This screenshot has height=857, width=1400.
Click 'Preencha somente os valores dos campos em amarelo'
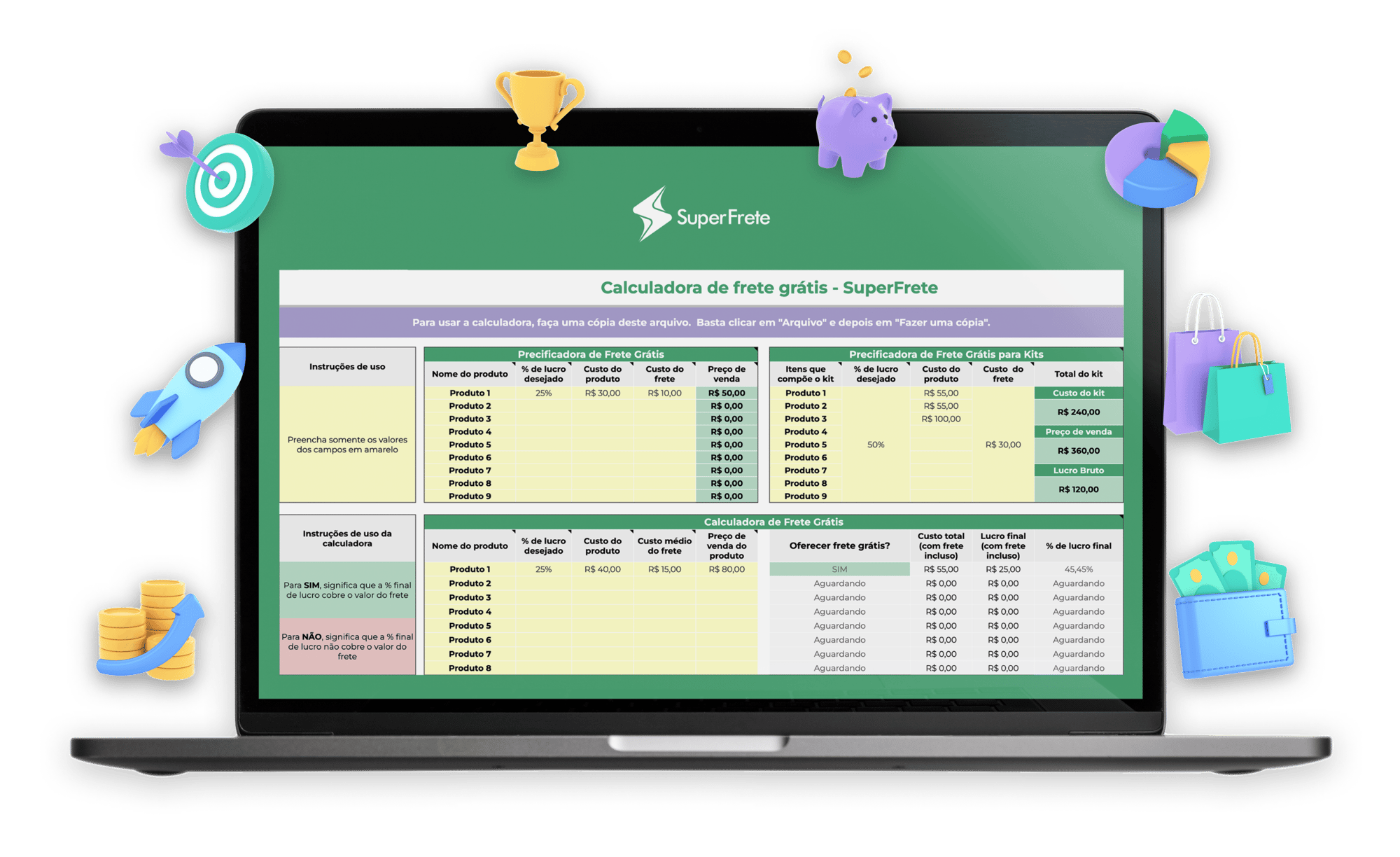(347, 445)
